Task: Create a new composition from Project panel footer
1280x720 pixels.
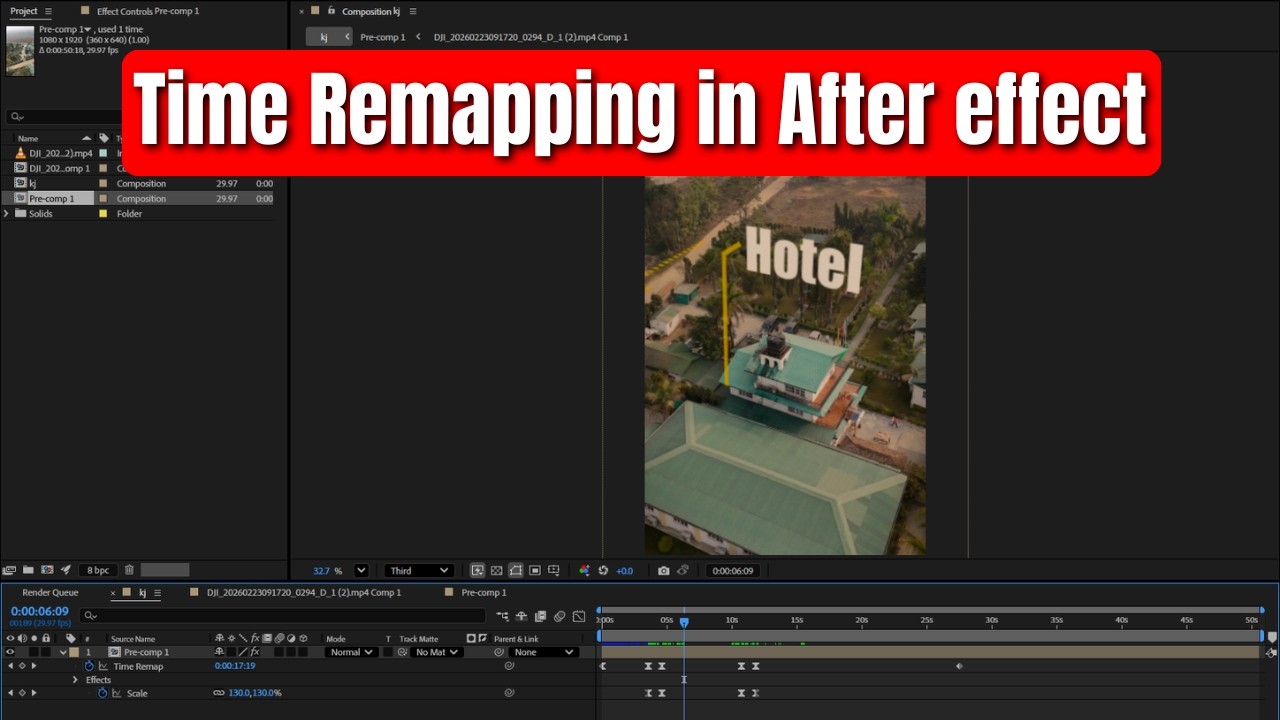Action: (x=47, y=570)
